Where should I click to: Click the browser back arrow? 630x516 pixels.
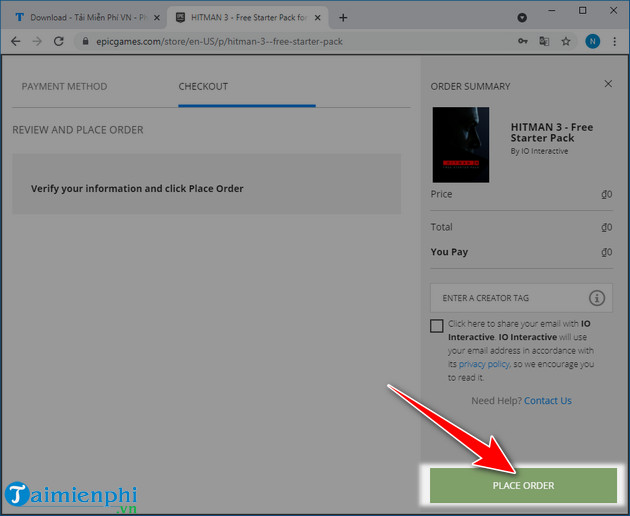(x=15, y=41)
